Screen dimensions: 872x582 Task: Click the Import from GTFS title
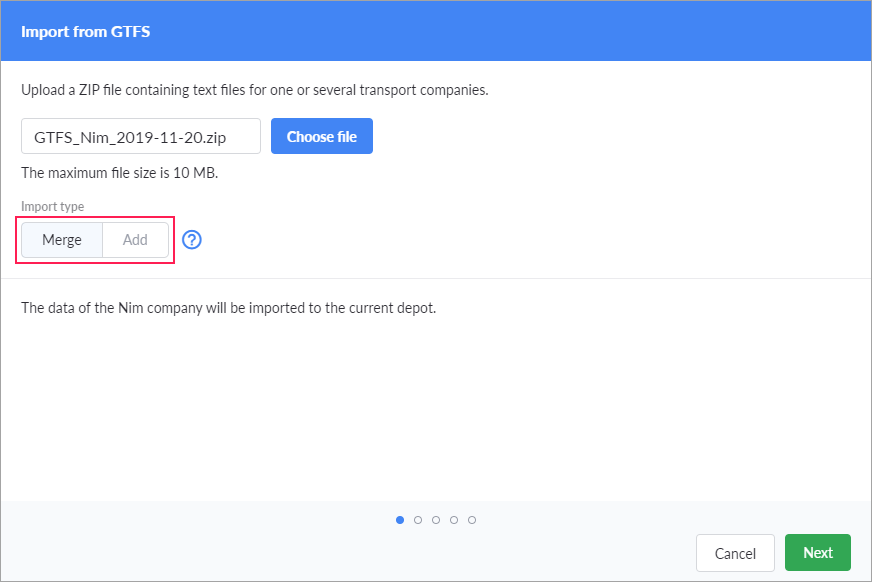pyautogui.click(x=86, y=31)
